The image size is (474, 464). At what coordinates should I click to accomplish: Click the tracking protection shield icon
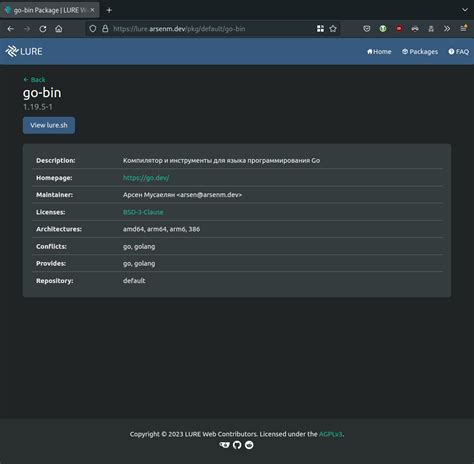tap(93, 29)
